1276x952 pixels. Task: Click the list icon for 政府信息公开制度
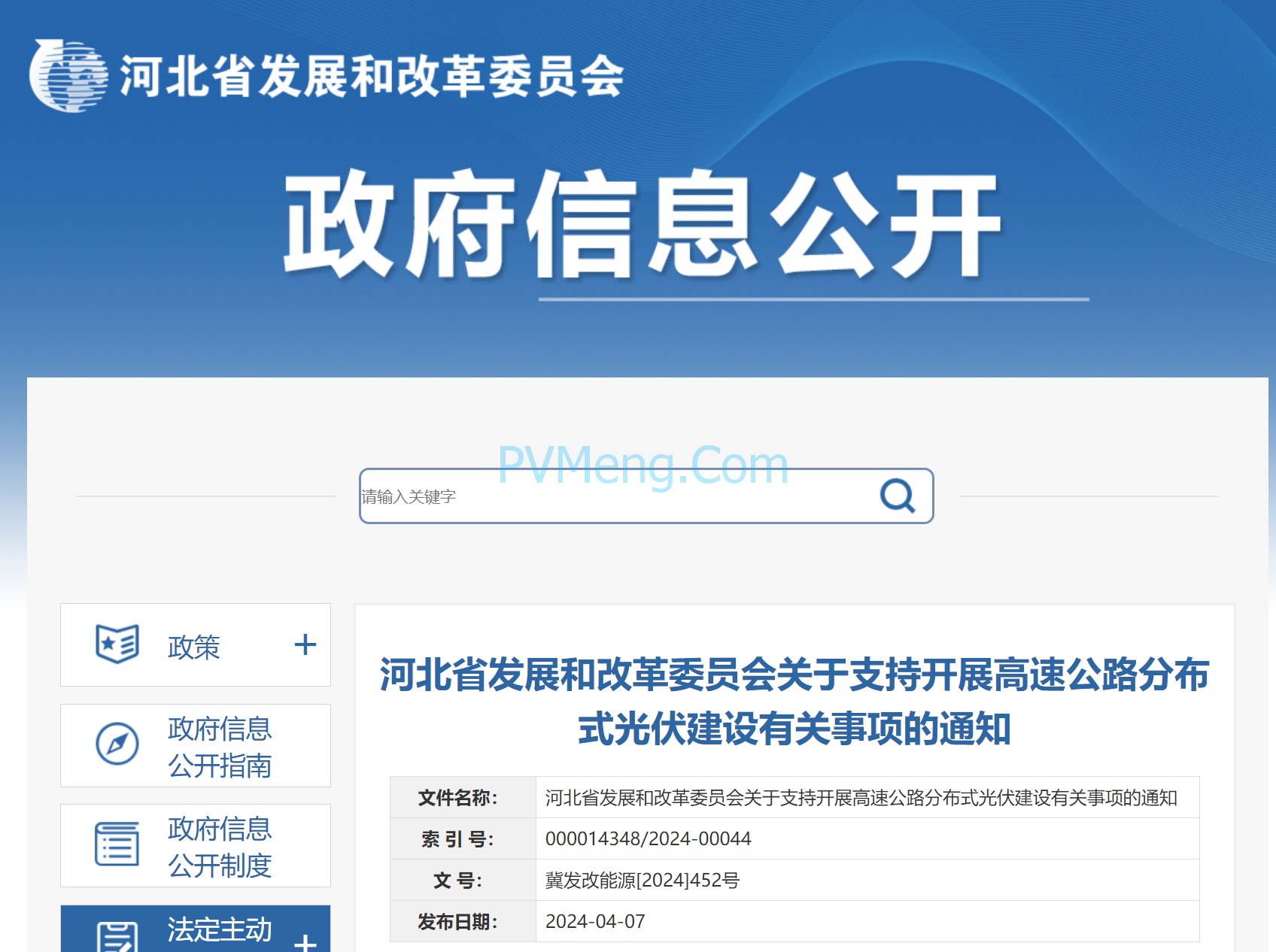(x=117, y=844)
